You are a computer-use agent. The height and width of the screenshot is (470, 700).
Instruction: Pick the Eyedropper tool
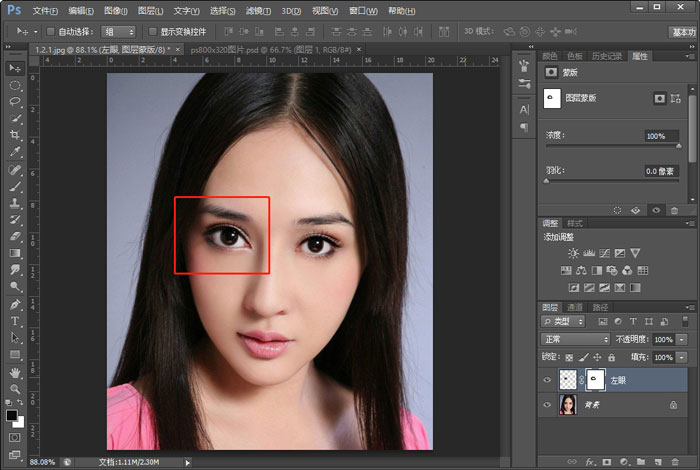15,152
